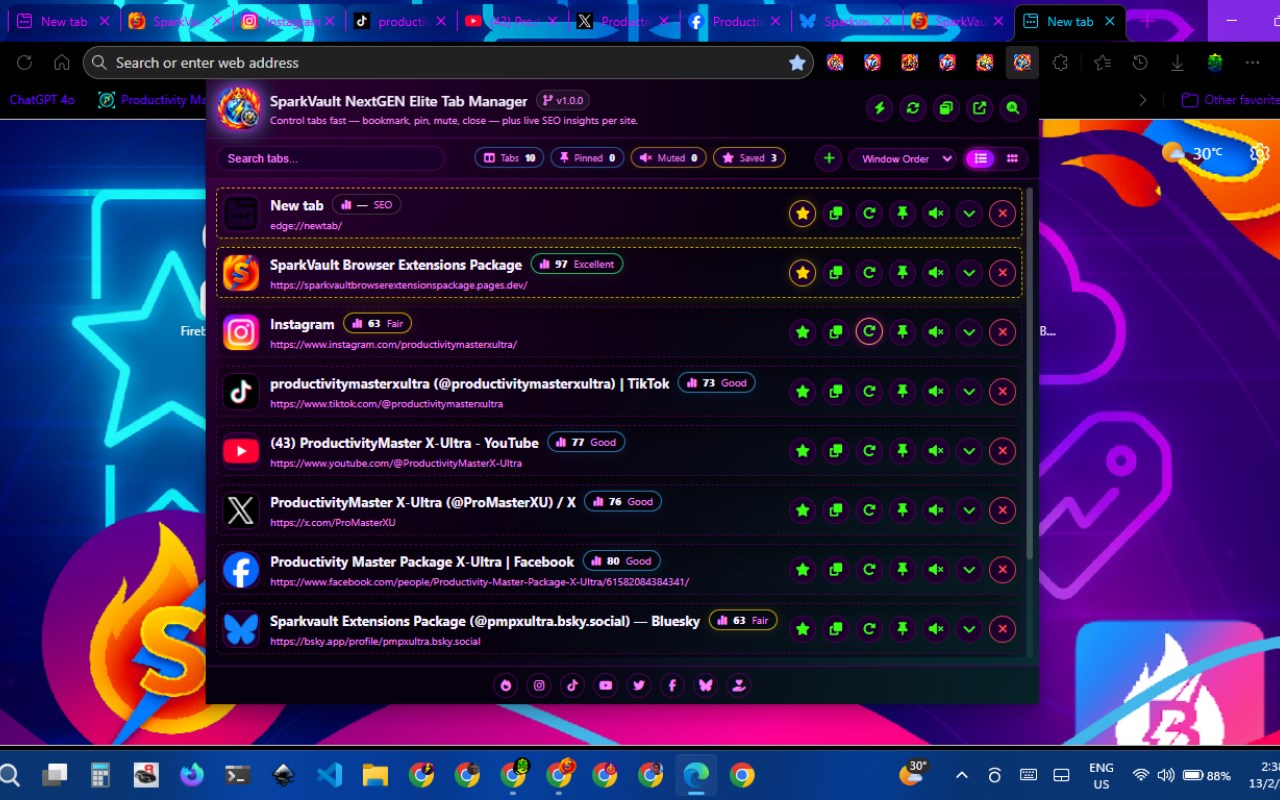Duplicate the X ProMasterXU tab
1280x800 pixels.
point(836,511)
